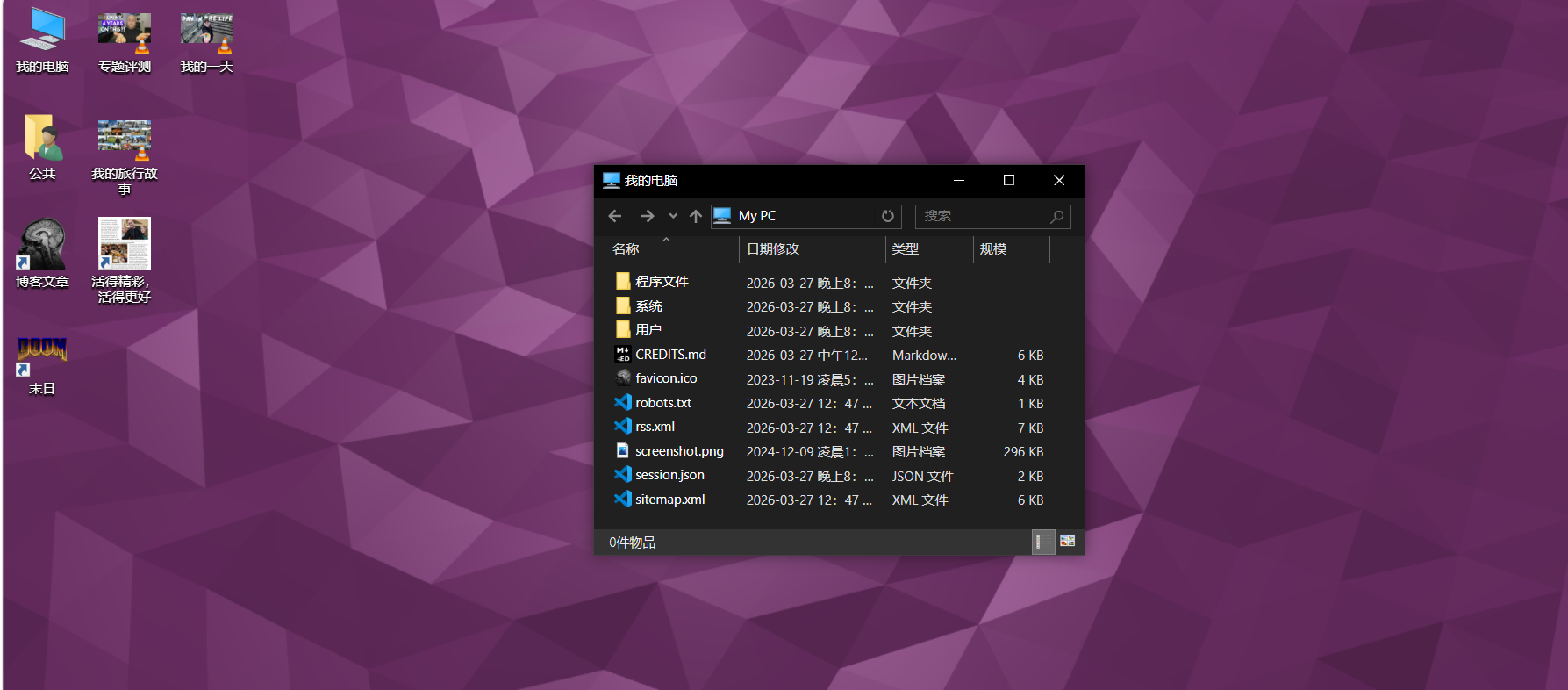Select the session.json VS Code icon
The image size is (1568, 690).
pyautogui.click(x=623, y=474)
